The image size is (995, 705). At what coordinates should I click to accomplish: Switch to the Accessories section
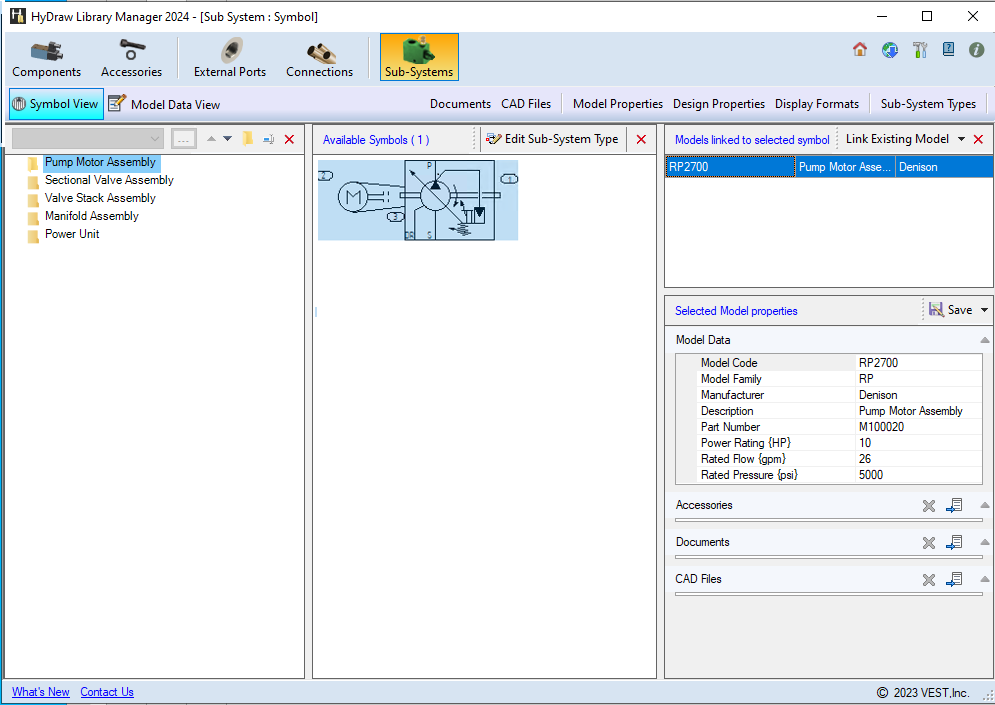(131, 58)
